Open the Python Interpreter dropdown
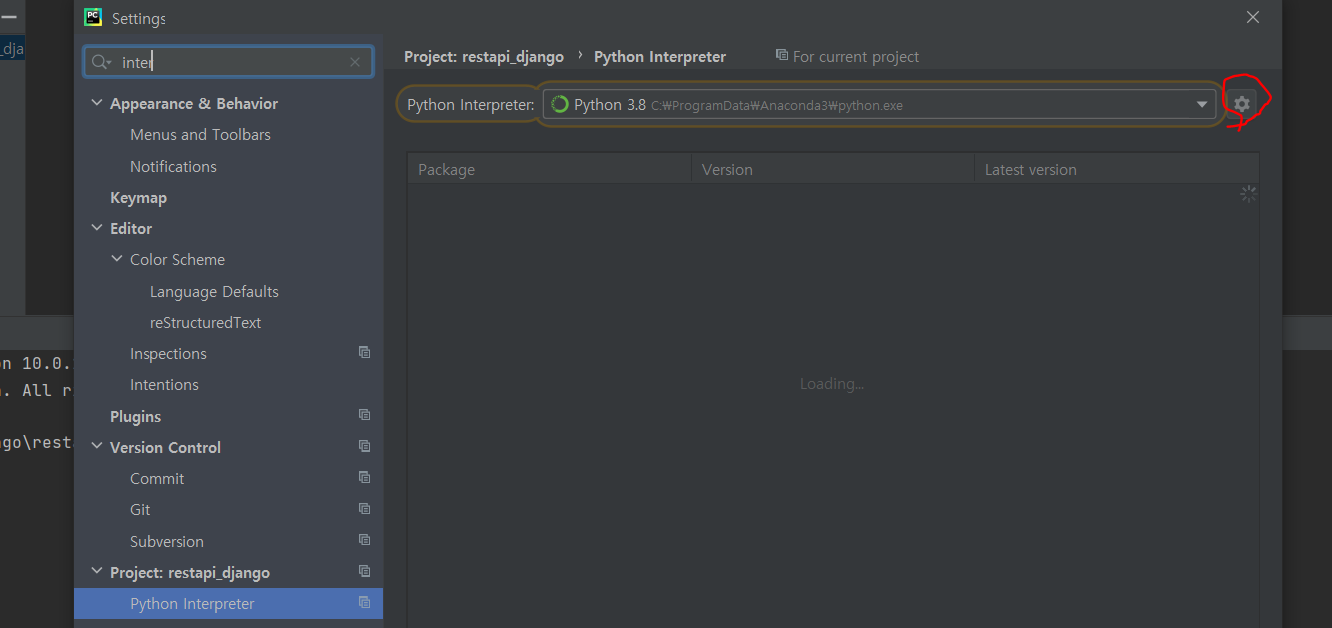 tap(1201, 104)
